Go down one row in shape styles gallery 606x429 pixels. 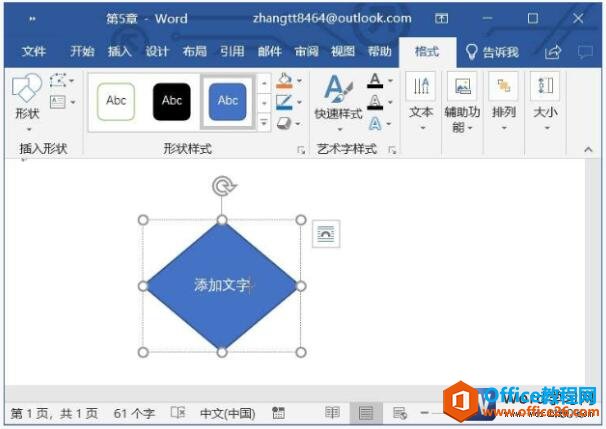(264, 103)
